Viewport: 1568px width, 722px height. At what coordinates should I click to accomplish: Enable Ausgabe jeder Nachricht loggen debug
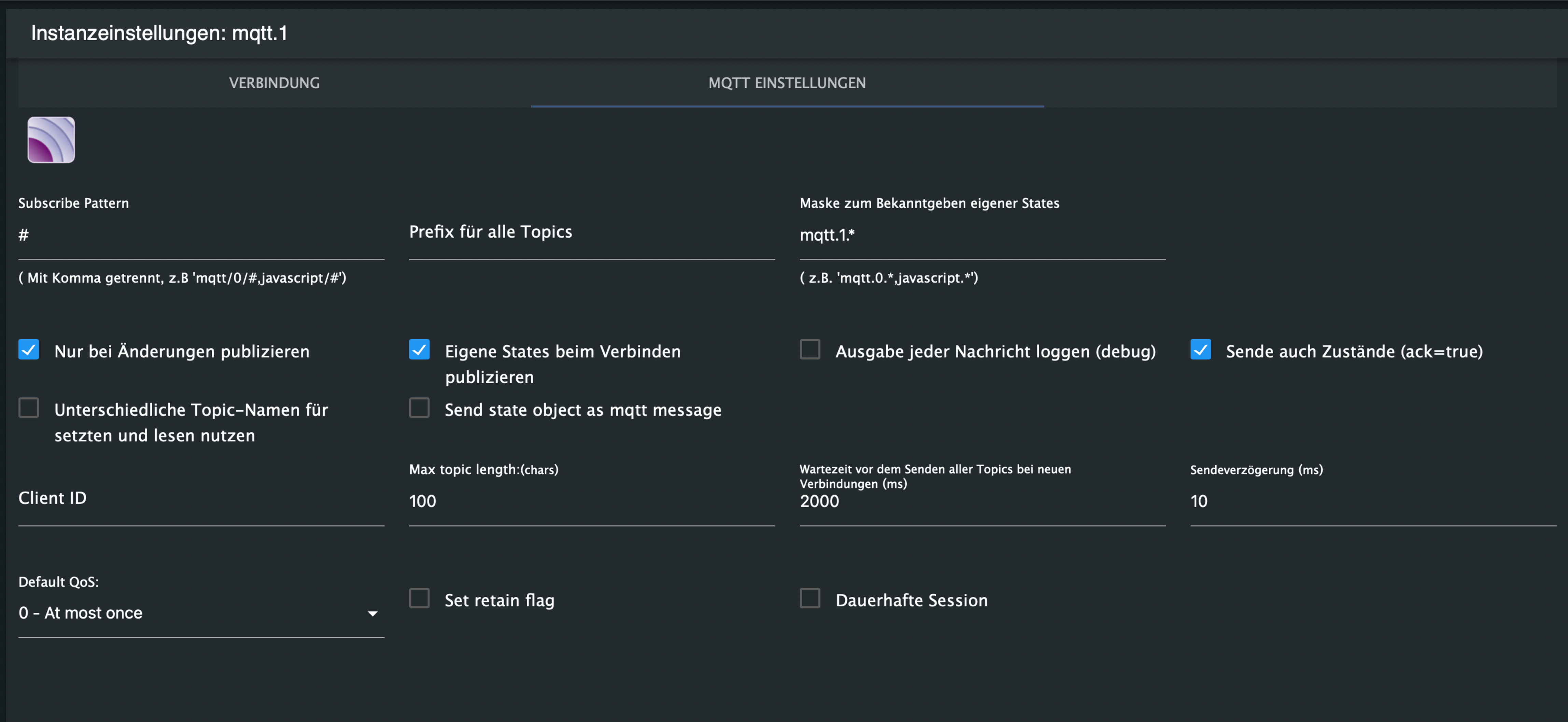click(x=810, y=350)
